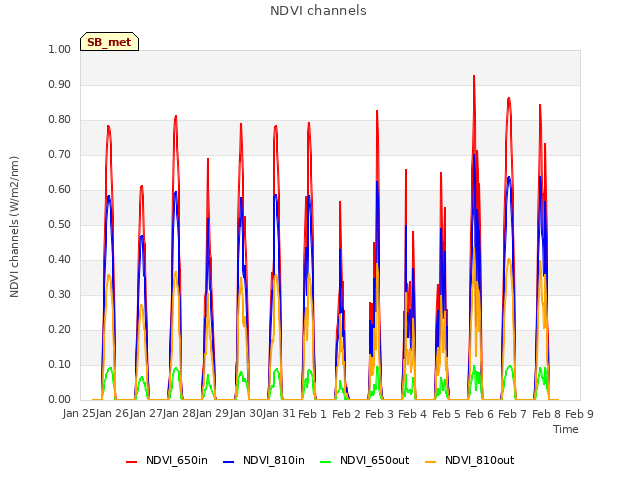Click the Jan 27 x-axis date label
This screenshot has height=480, width=640.
point(146,414)
